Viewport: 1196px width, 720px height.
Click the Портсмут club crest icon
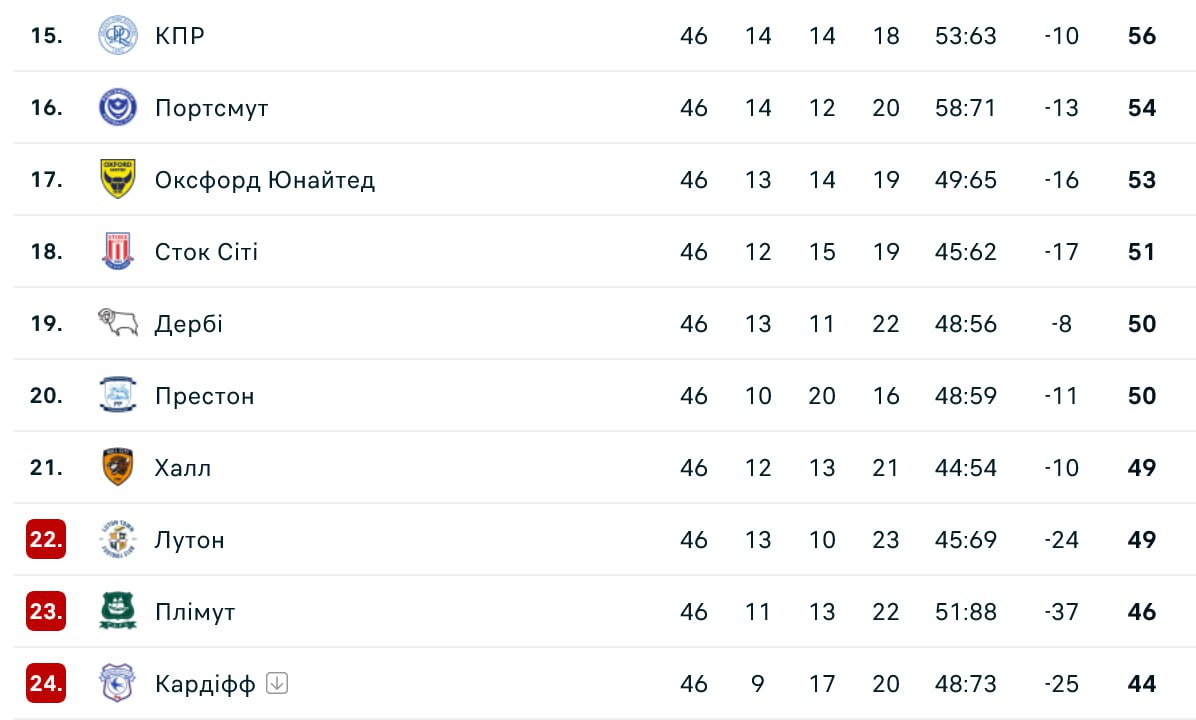tap(118, 108)
